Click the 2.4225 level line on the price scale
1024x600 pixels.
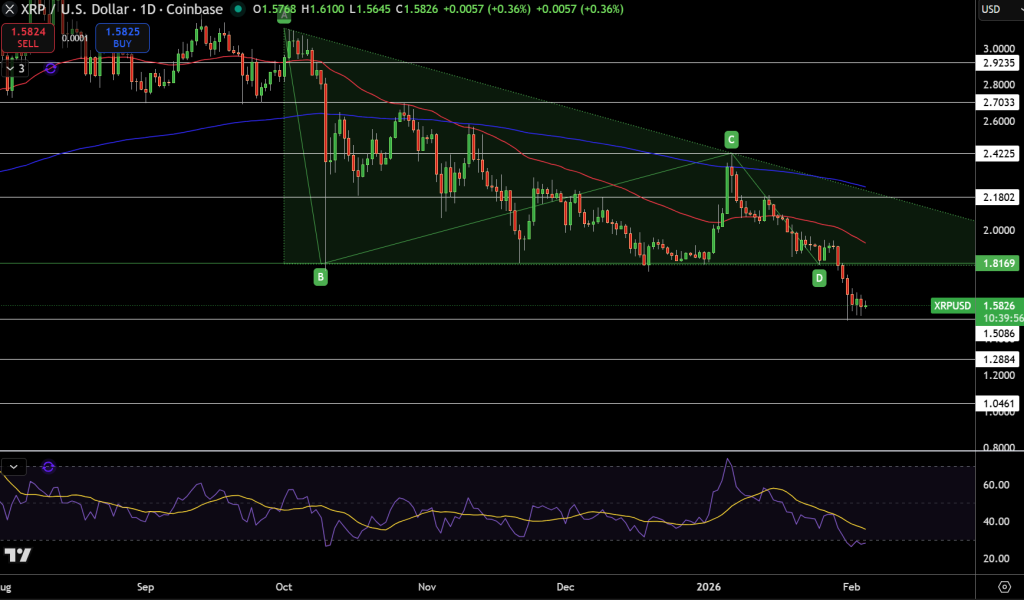[x=997, y=153]
